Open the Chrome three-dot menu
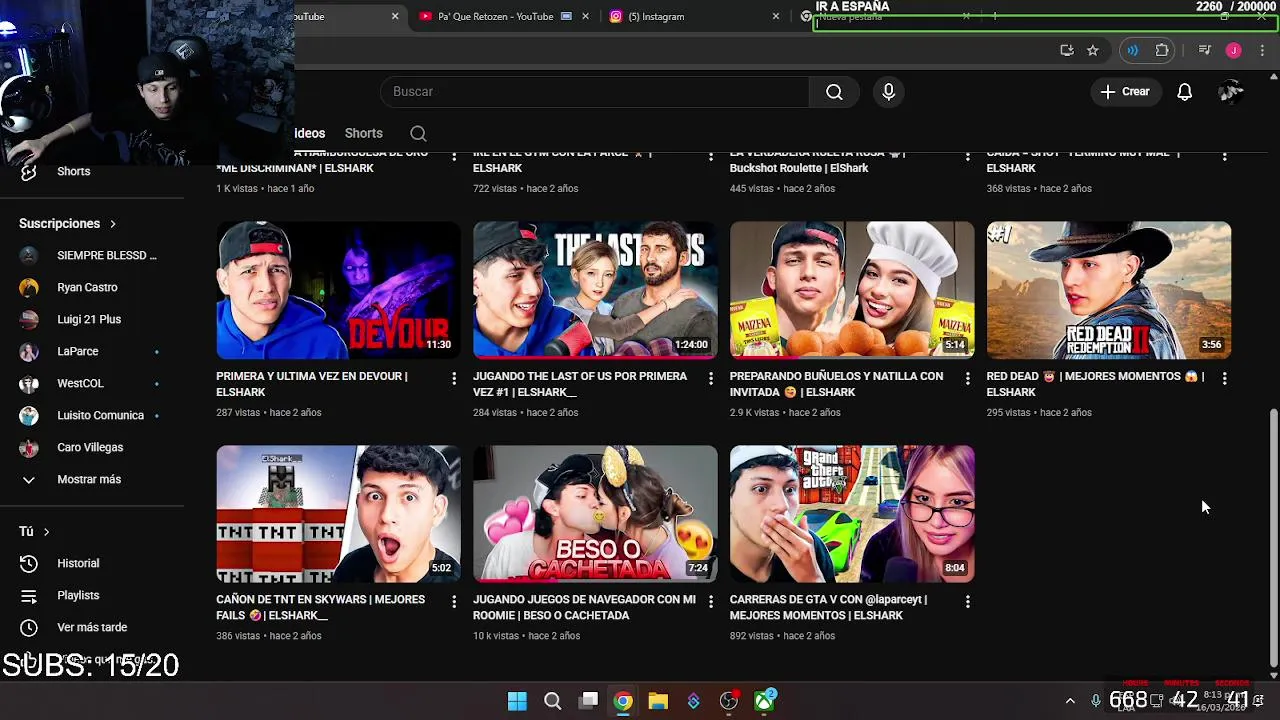The width and height of the screenshot is (1280, 720). (x=1263, y=50)
